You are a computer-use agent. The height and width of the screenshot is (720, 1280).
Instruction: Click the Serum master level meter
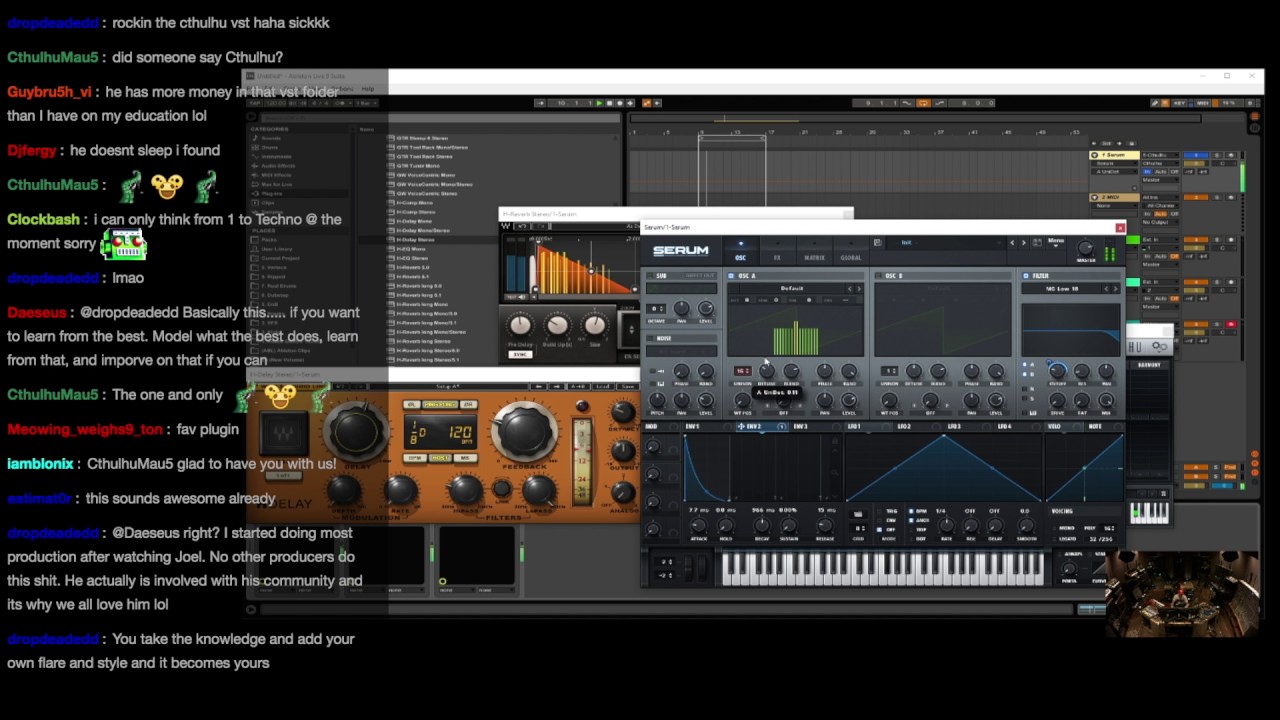tap(1110, 252)
